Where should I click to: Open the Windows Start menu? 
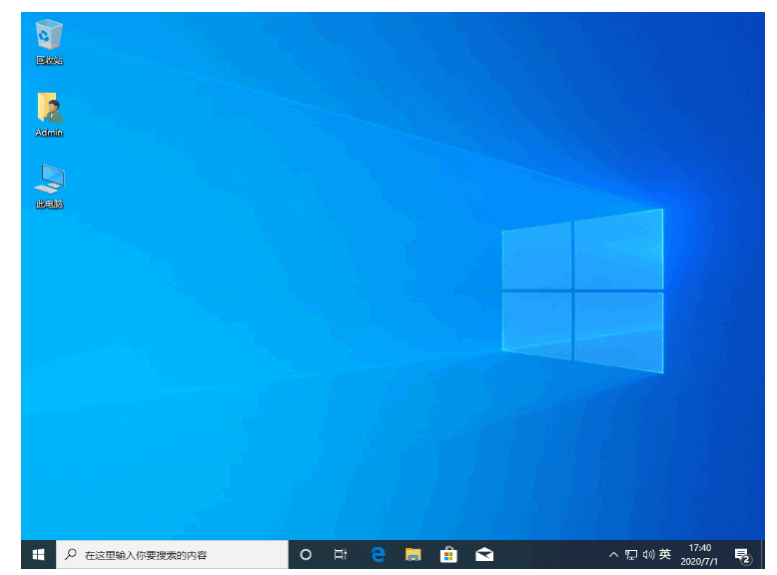tap(39, 555)
